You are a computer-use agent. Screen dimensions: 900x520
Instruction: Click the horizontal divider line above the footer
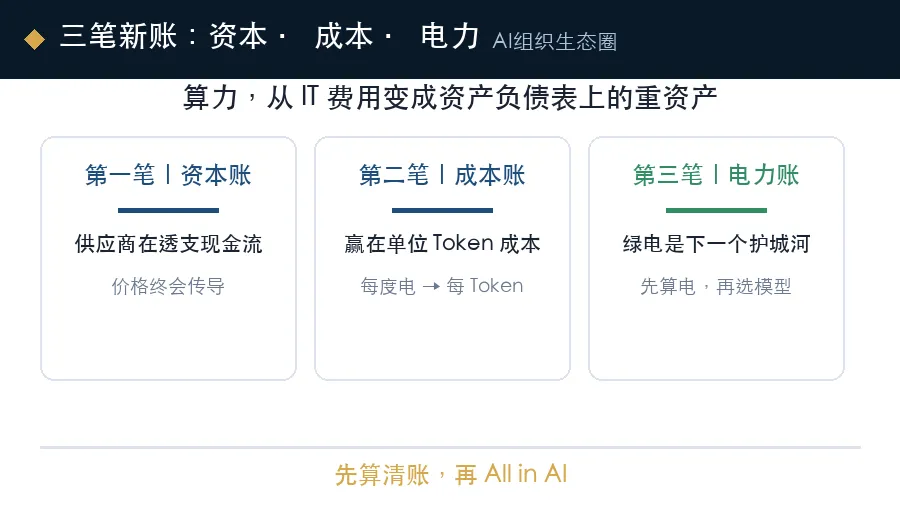[x=451, y=447]
